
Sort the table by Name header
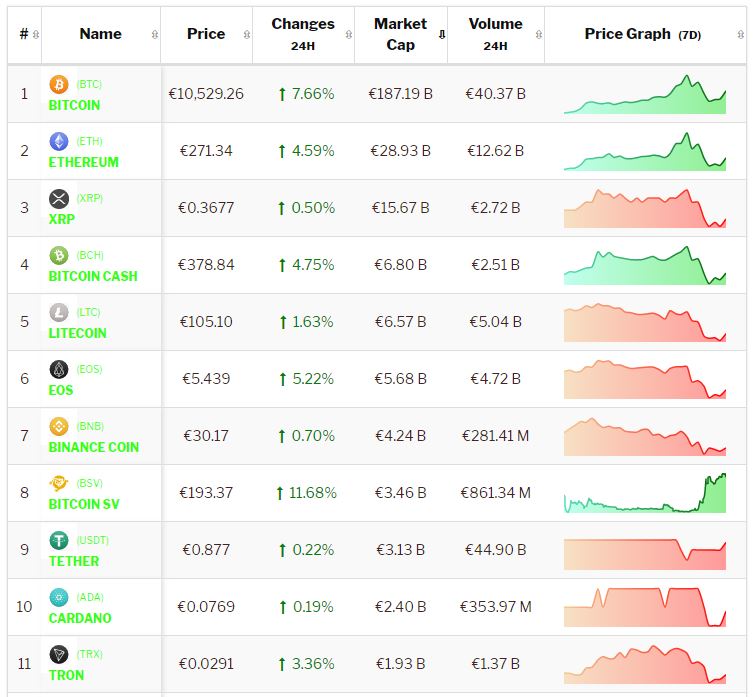(100, 34)
